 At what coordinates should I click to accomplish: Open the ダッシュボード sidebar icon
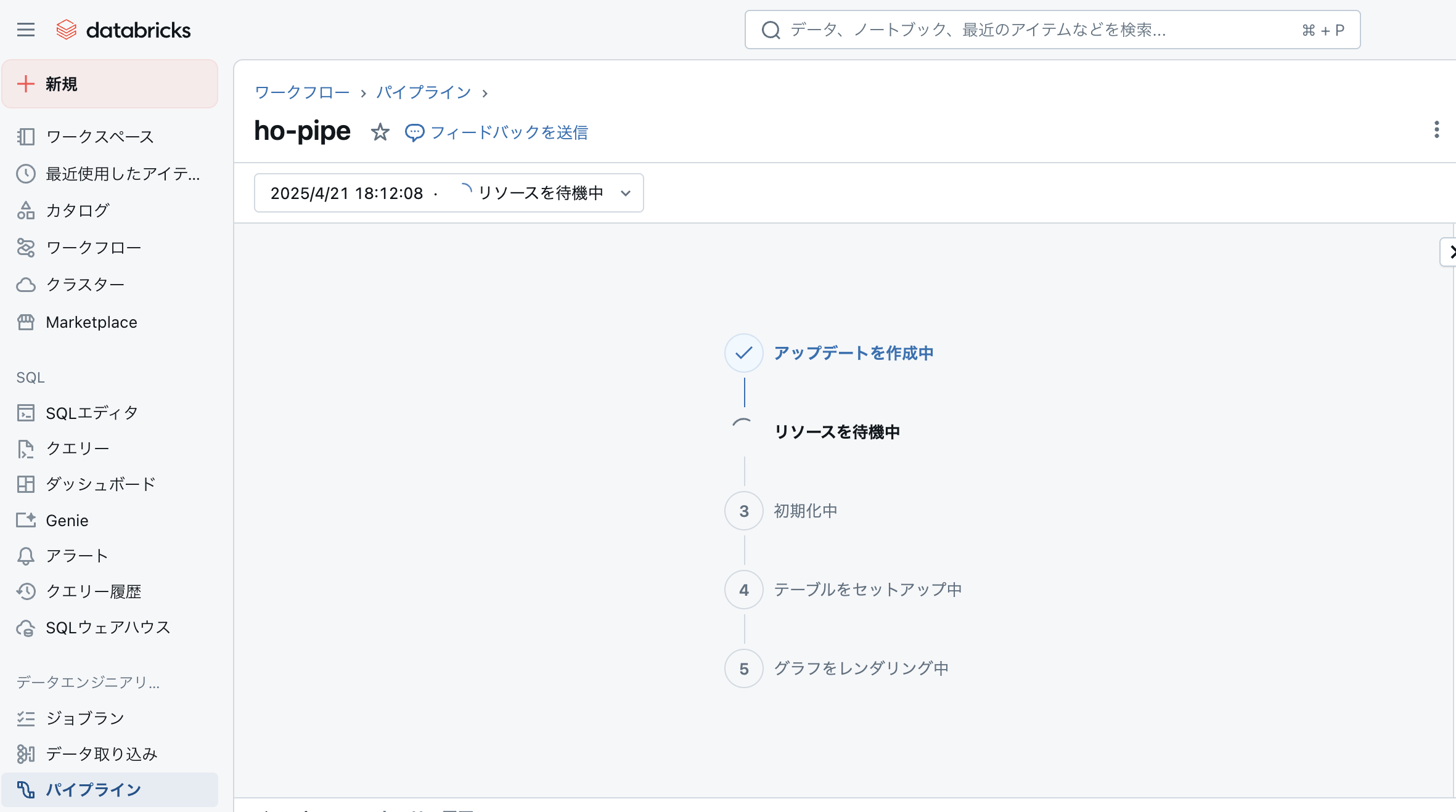coord(26,484)
